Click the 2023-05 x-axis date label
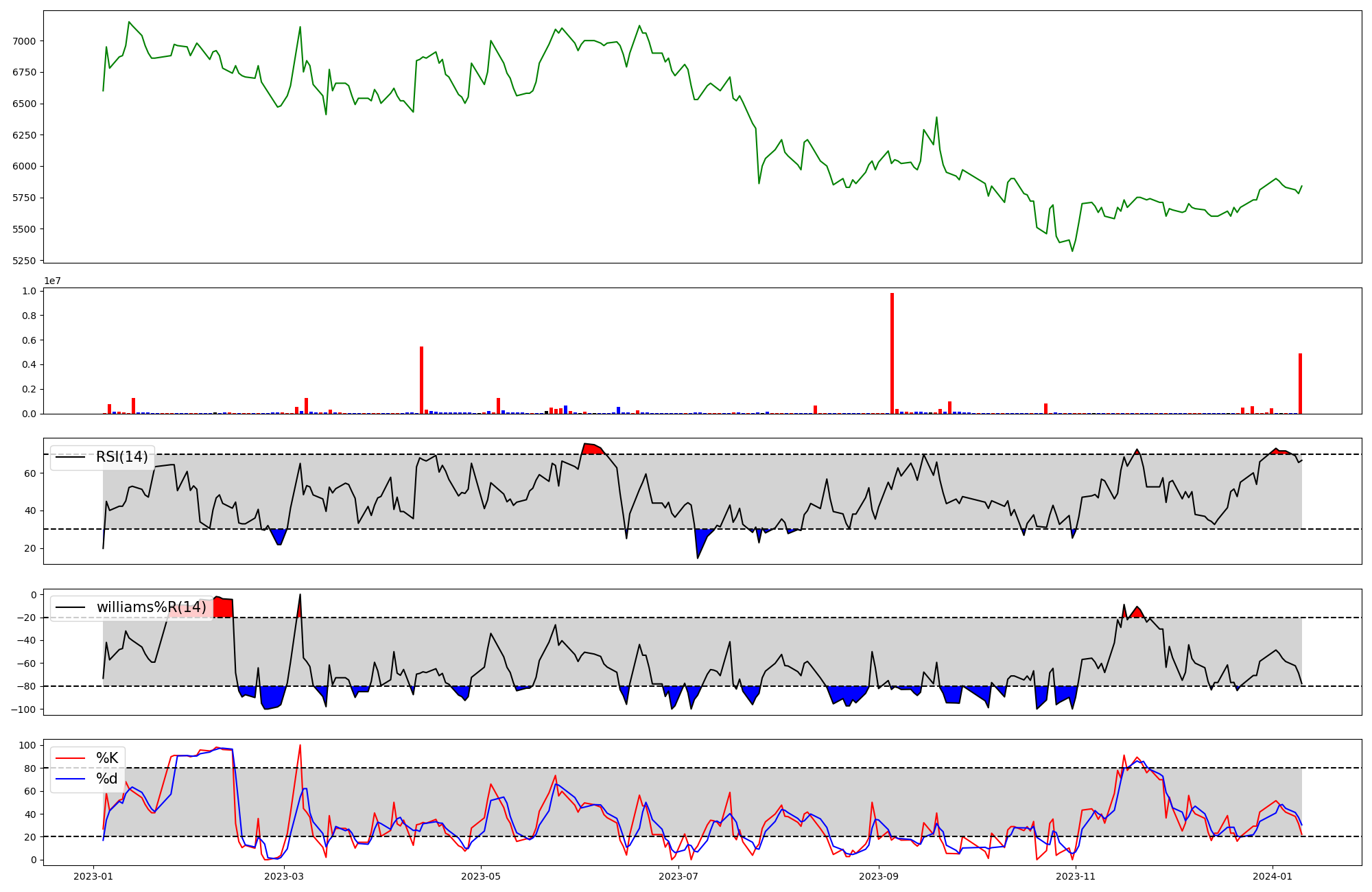The height and width of the screenshot is (892, 1372). 481,876
